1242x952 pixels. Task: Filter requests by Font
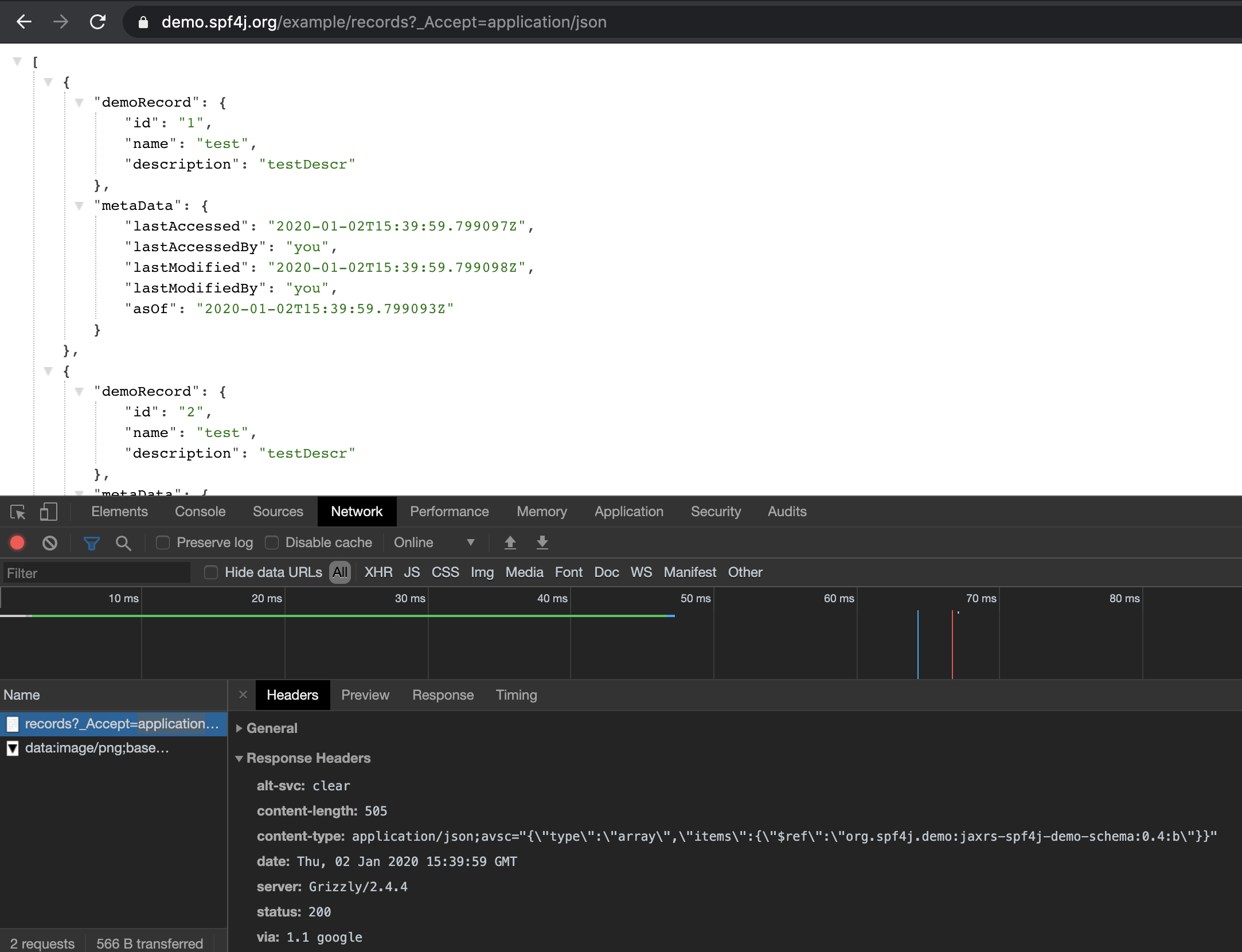click(569, 572)
